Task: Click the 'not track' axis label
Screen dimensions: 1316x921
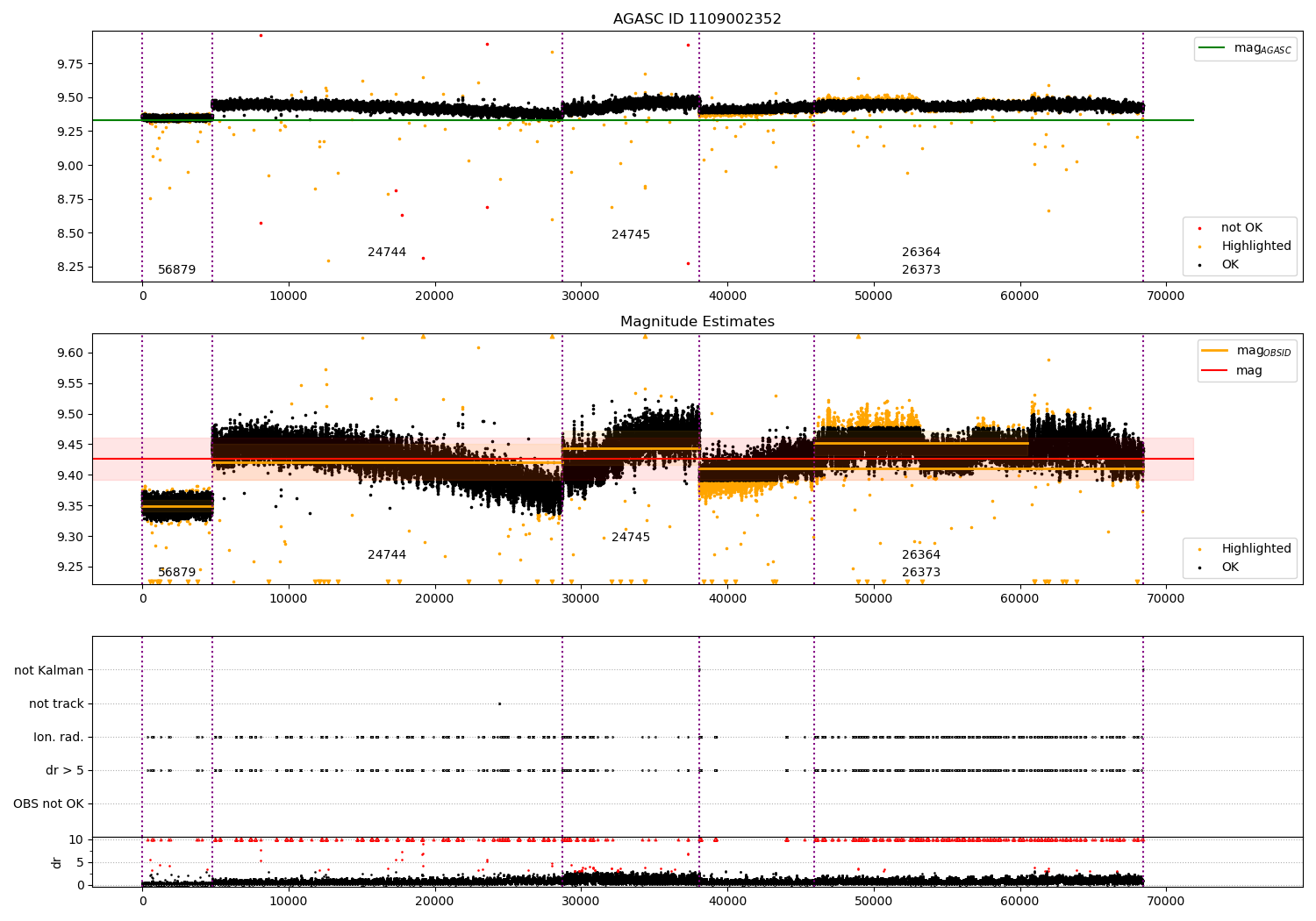Action: click(x=56, y=704)
